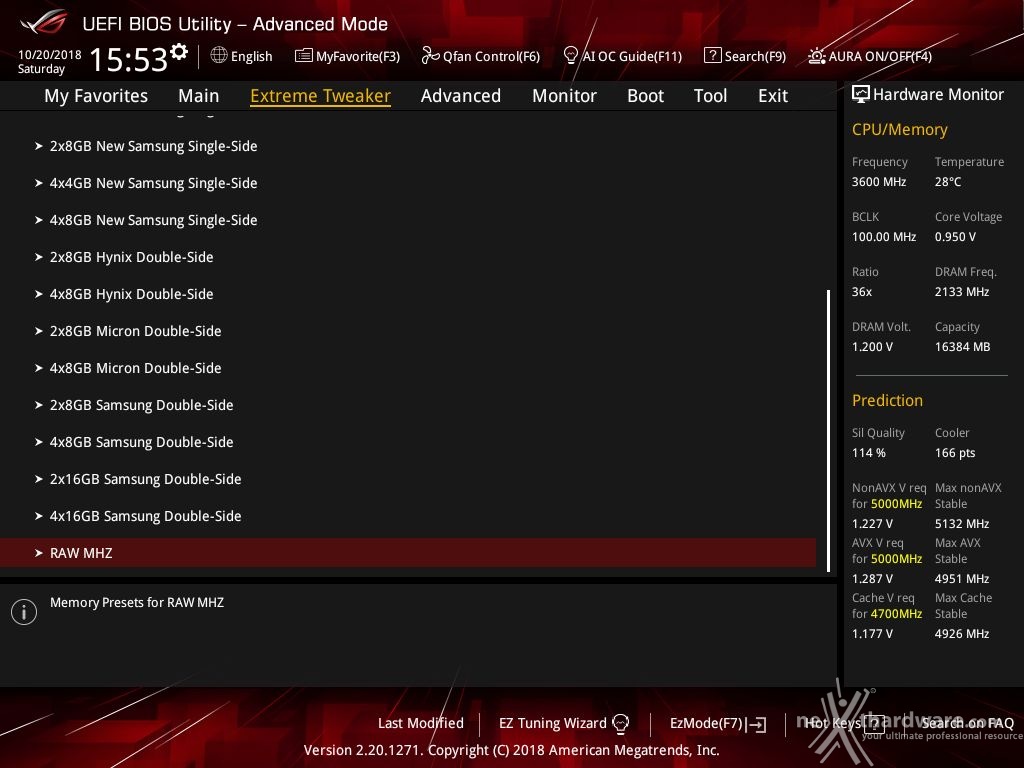The image size is (1024, 768).
Task: Click the EZ Tuning Wizard bulb icon
Action: [621, 723]
